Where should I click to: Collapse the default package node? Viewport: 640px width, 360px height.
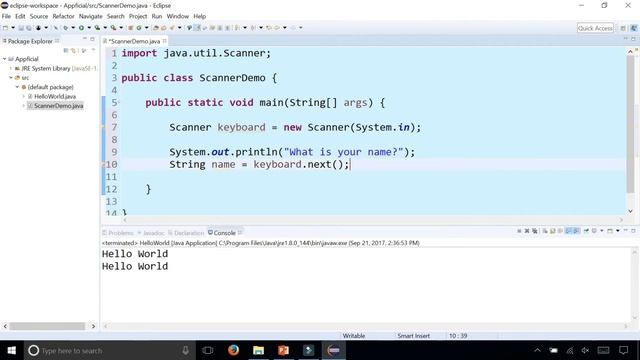(18, 87)
